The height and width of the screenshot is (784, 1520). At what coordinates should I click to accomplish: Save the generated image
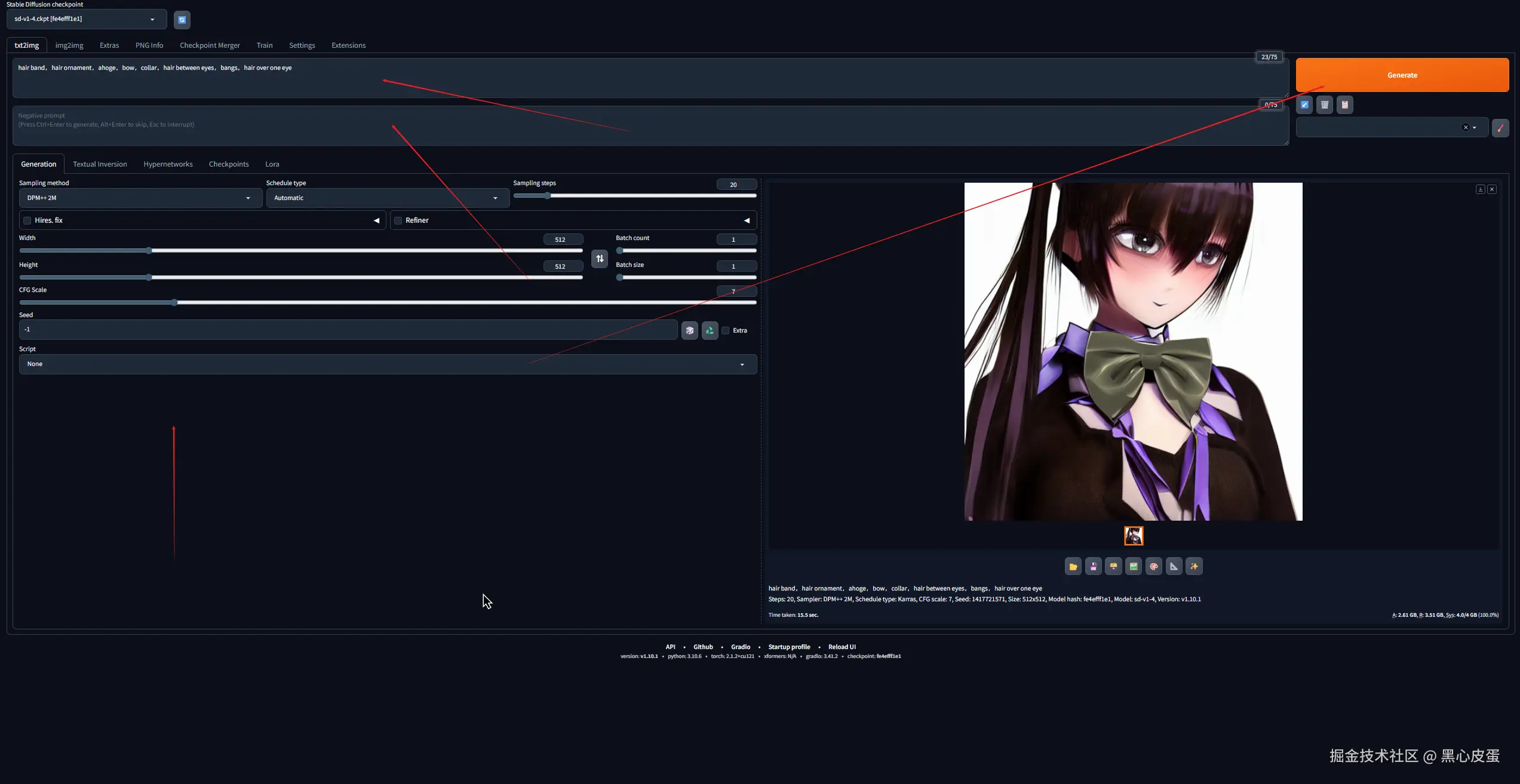pyautogui.click(x=1093, y=566)
